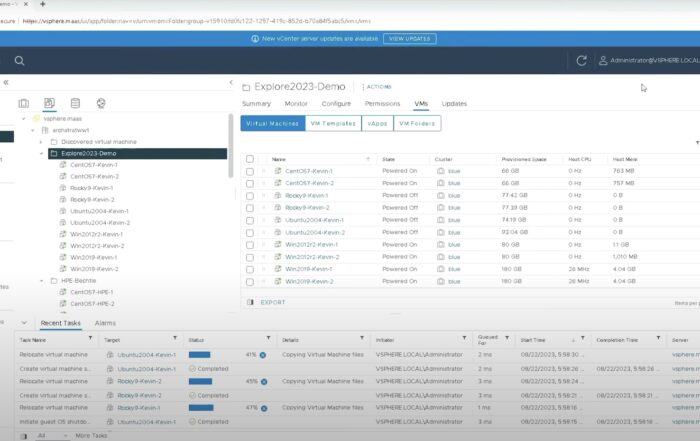Screen dimensions: 700x441
Task: Check the Win2019-Kevin-1 row checkbox
Action: tap(250, 270)
